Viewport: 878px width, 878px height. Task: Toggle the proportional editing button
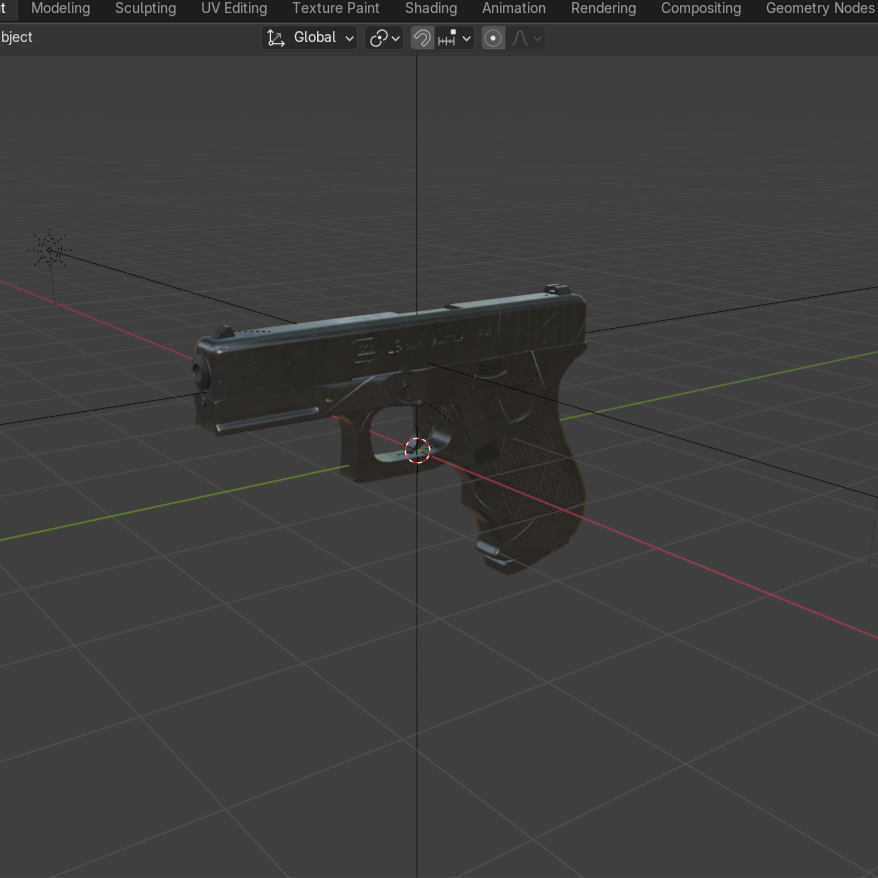493,38
